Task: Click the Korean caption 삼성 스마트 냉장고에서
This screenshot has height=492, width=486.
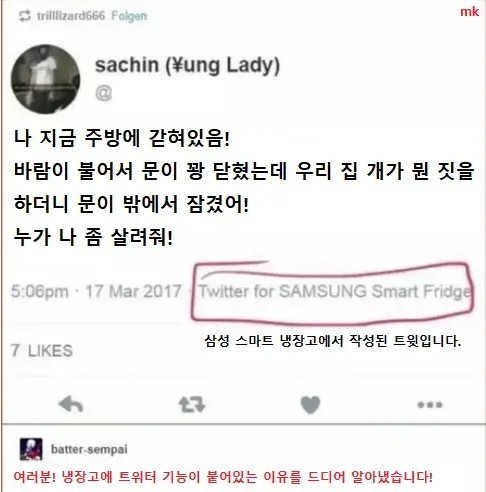Action: click(x=332, y=341)
